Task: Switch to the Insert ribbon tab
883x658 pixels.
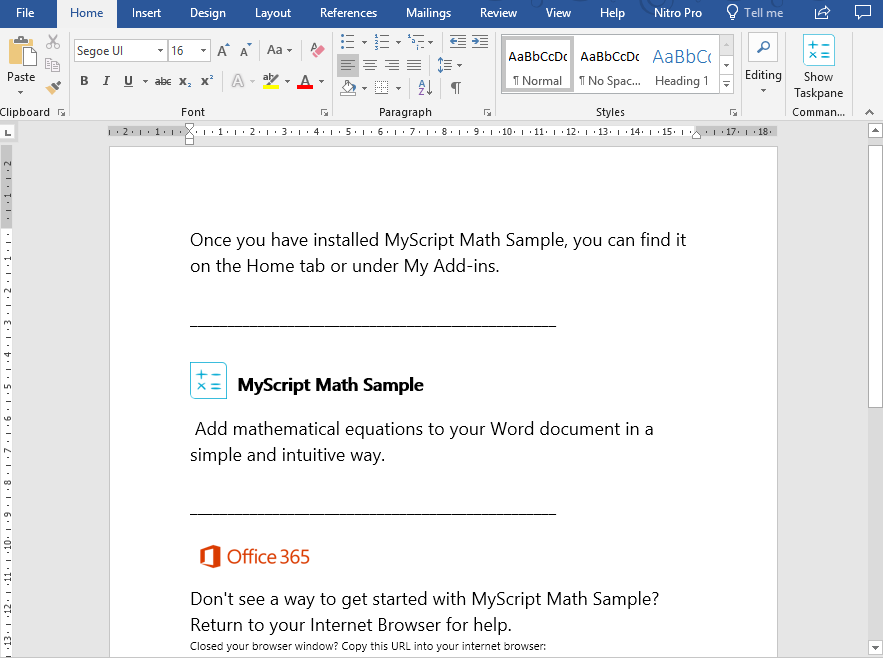Action: click(x=146, y=13)
